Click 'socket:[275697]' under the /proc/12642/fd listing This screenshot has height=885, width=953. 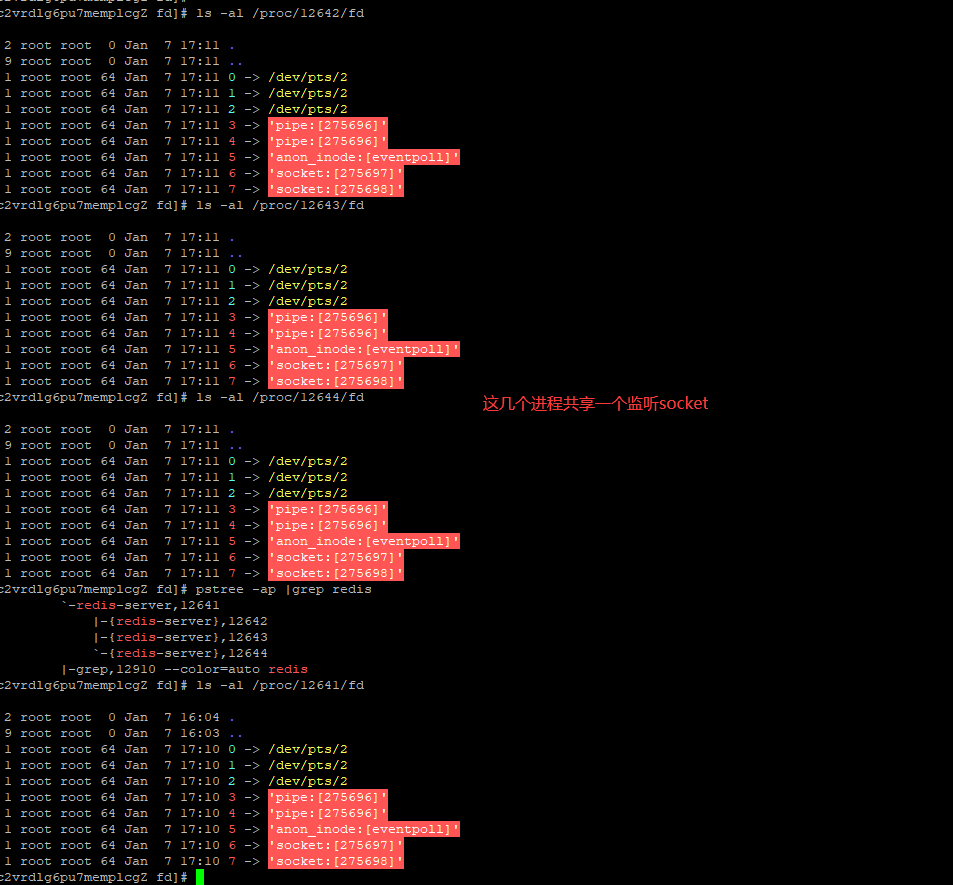click(x=335, y=173)
